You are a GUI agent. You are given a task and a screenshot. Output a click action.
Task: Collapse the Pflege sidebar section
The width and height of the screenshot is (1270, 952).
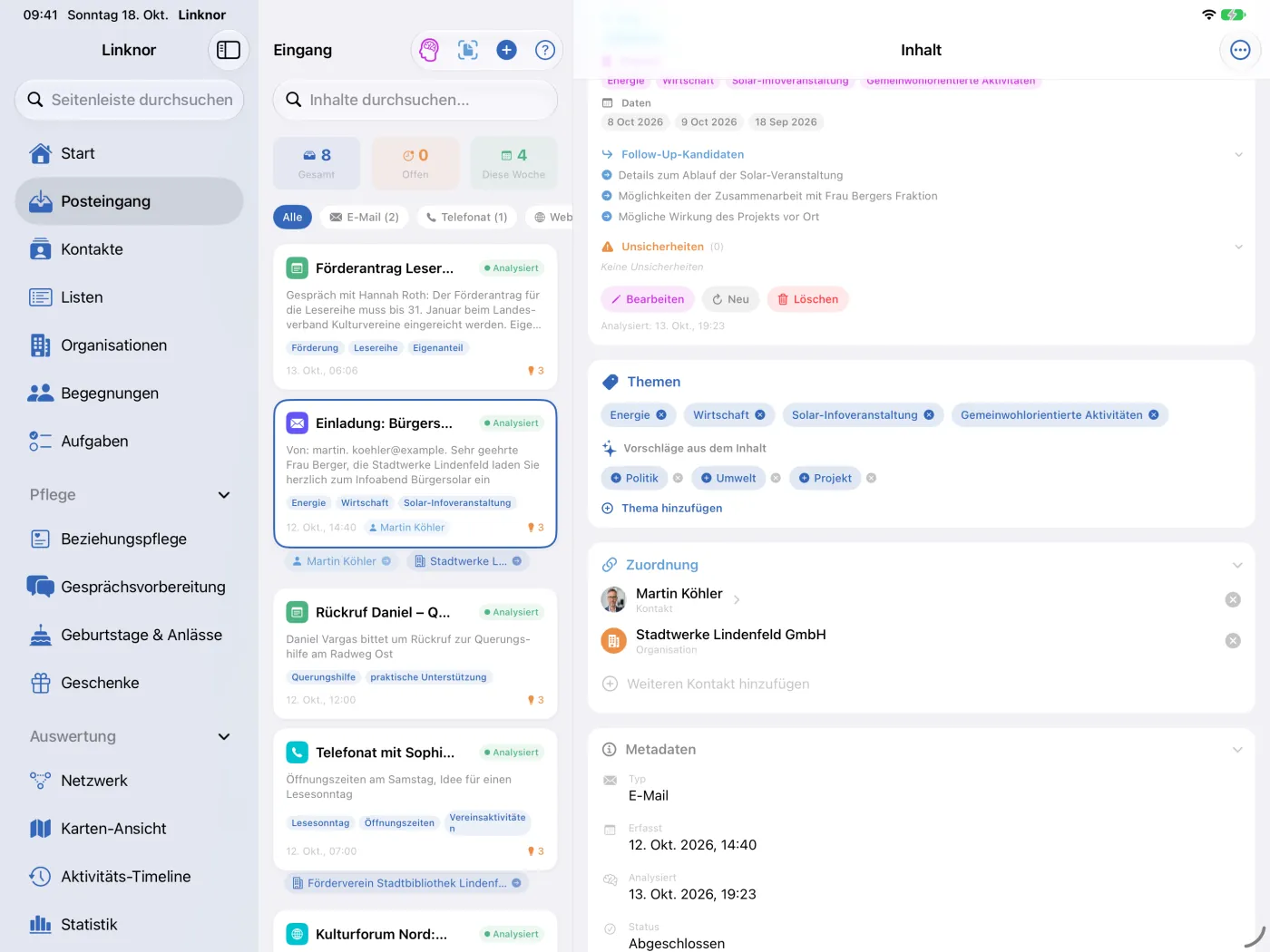click(x=224, y=495)
